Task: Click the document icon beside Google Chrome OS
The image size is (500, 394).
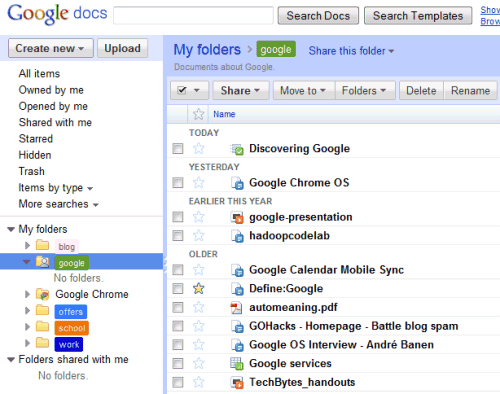Action: (237, 183)
